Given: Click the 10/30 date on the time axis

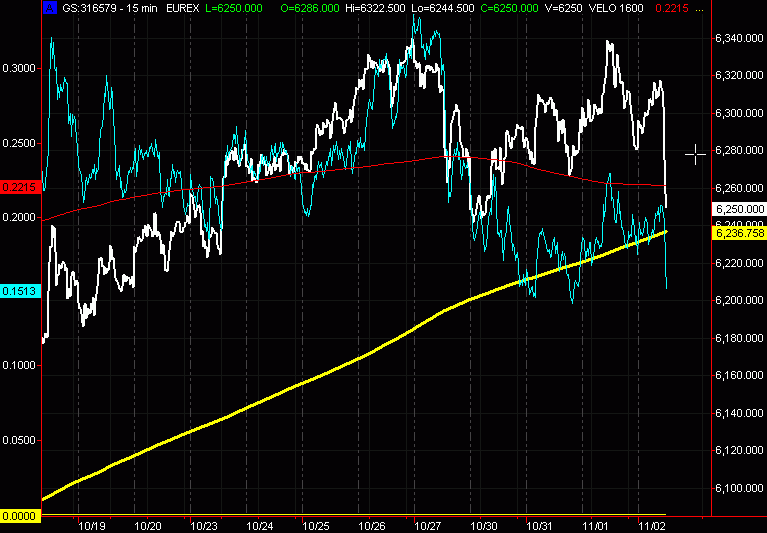Looking at the screenshot, I should (x=484, y=526).
